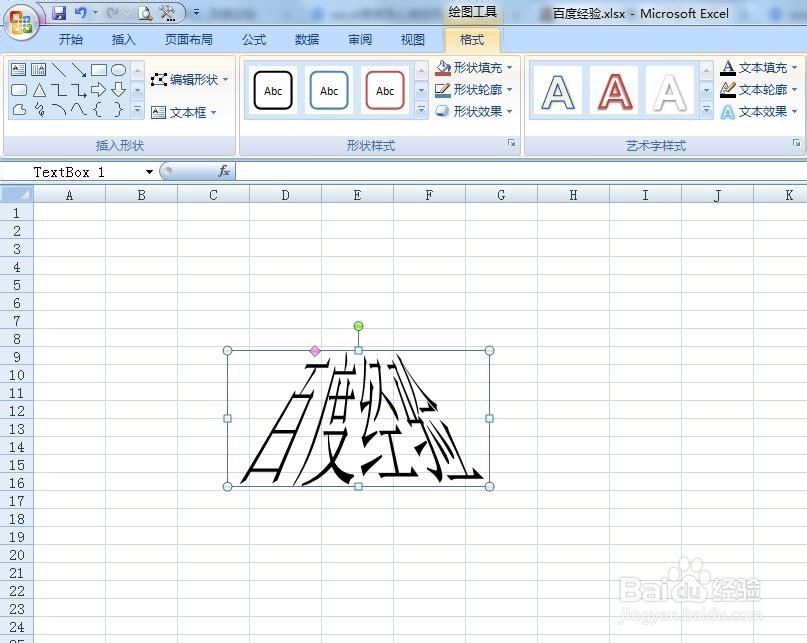This screenshot has height=643, width=807.
Task: Select the 数据 tab
Action: [307, 40]
